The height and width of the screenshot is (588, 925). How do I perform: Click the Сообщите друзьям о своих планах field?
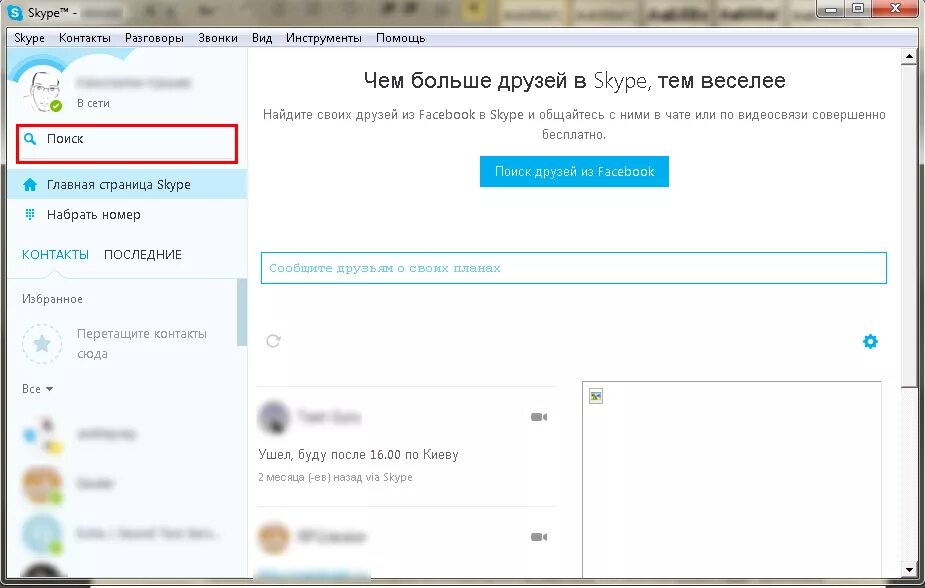tap(573, 268)
